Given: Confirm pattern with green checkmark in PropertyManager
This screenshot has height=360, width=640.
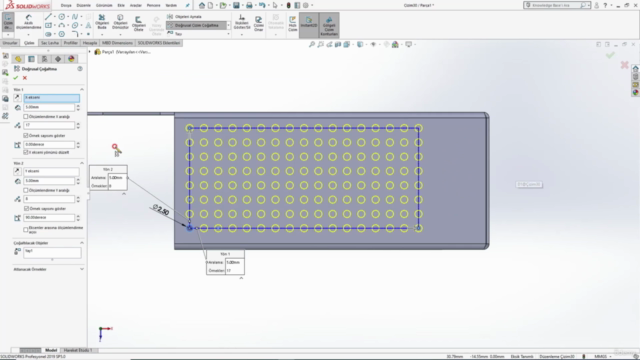Looking at the screenshot, I should (x=16, y=78).
